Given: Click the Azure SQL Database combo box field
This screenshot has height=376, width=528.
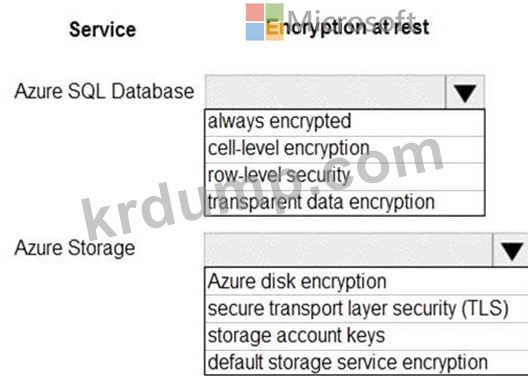Looking at the screenshot, I should pyautogui.click(x=325, y=92).
